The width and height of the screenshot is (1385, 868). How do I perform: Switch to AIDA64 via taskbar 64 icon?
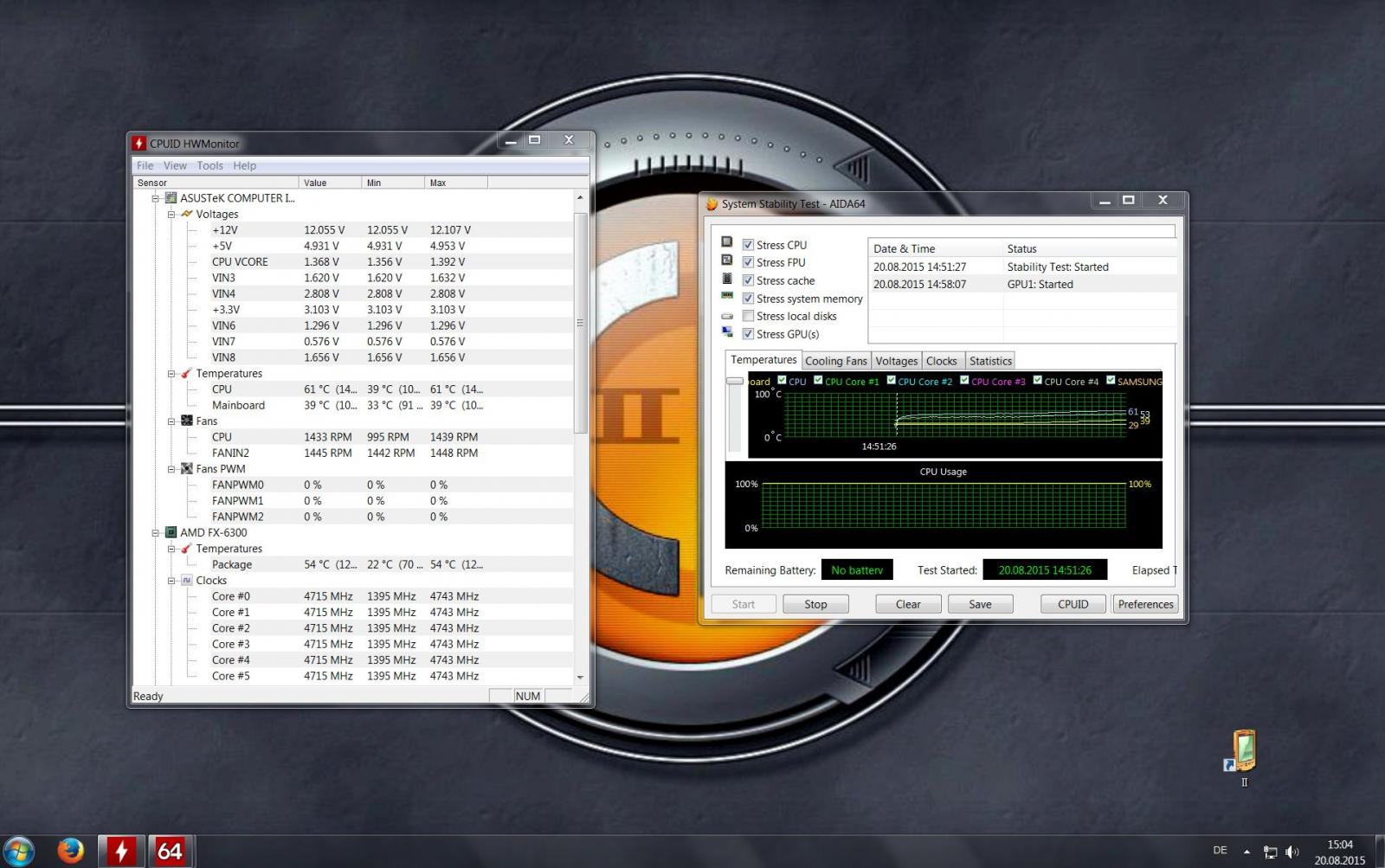170,852
